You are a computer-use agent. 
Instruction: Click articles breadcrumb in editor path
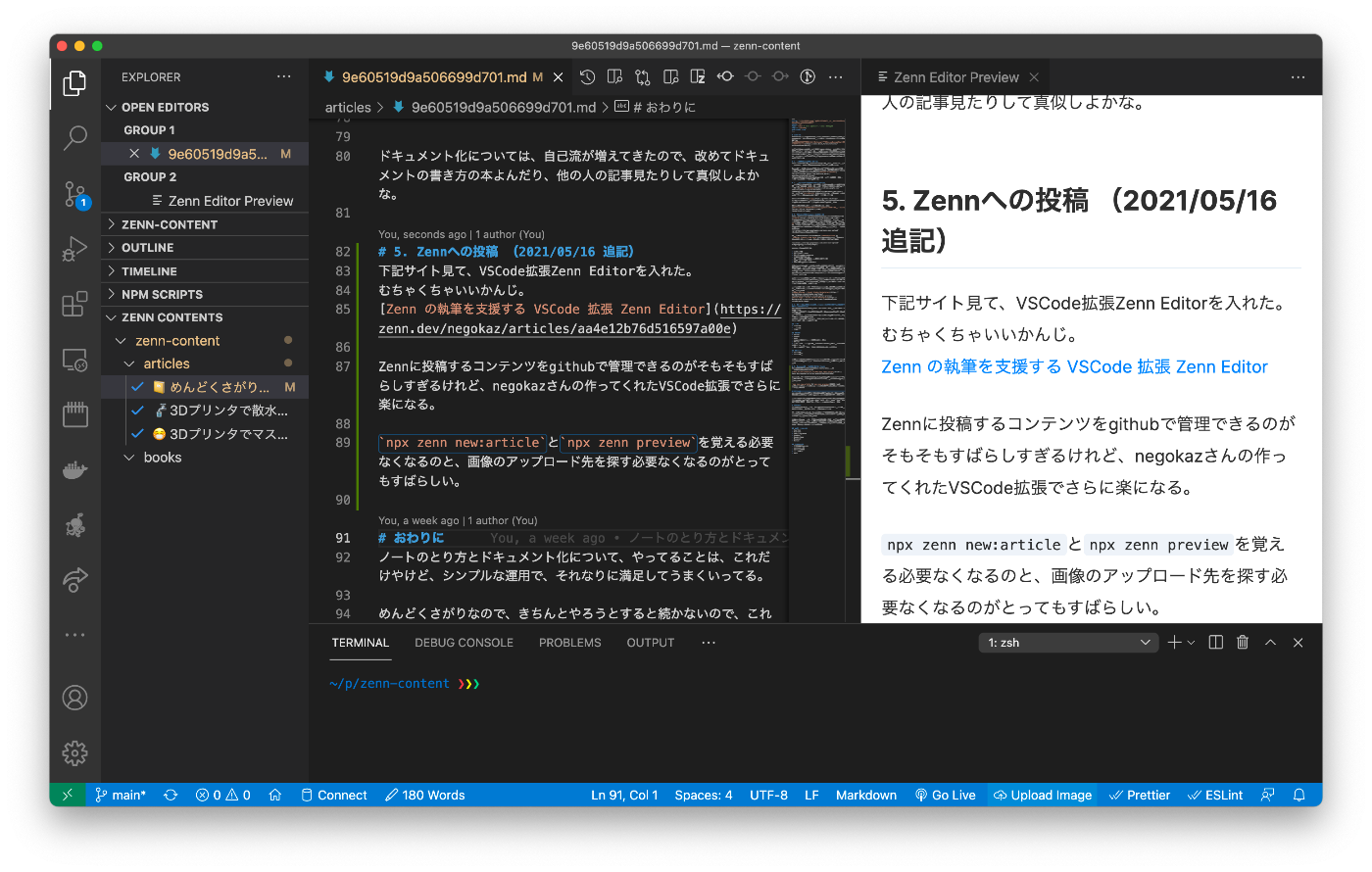[x=348, y=108]
